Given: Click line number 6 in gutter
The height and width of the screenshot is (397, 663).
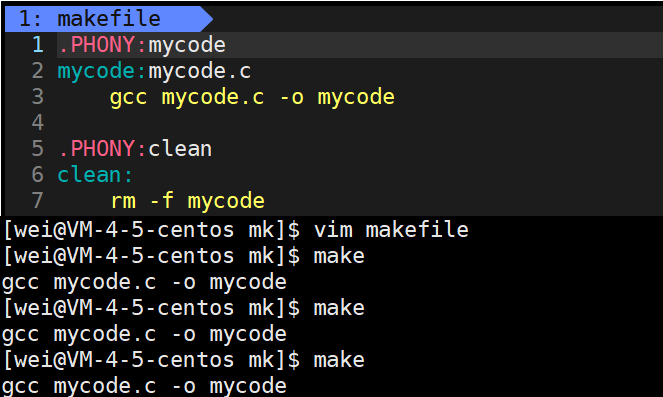Looking at the screenshot, I should [38, 174].
